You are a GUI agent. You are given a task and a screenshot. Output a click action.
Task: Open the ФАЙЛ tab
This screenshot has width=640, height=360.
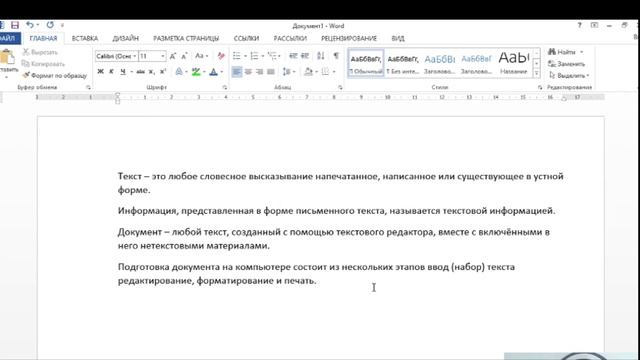tap(8, 38)
